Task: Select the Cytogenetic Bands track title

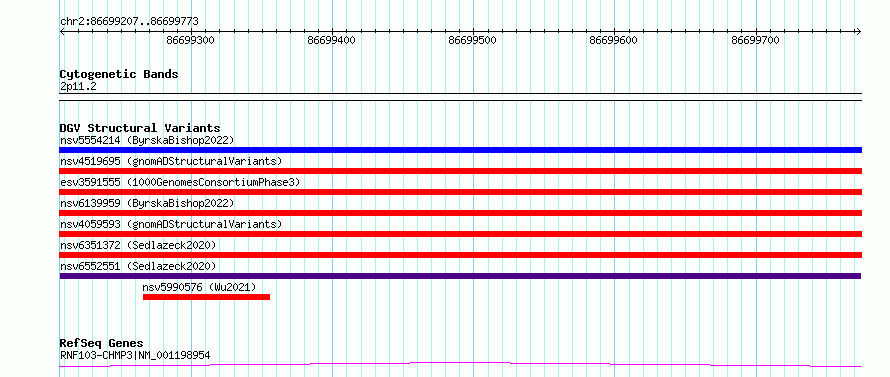Action: (119, 74)
